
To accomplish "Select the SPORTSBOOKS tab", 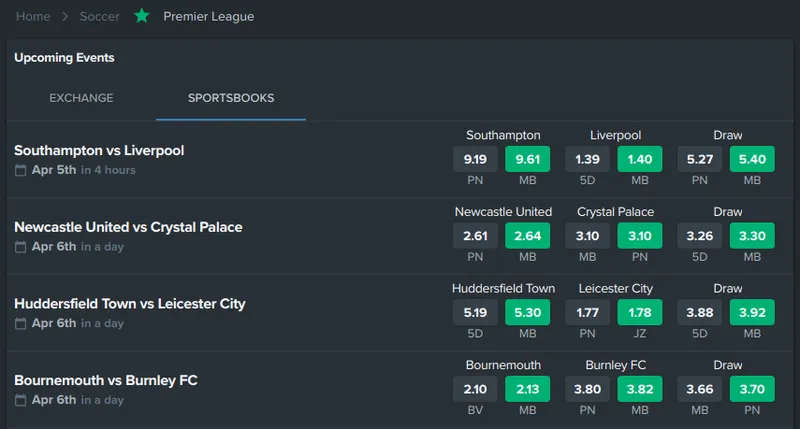I will click(x=231, y=98).
